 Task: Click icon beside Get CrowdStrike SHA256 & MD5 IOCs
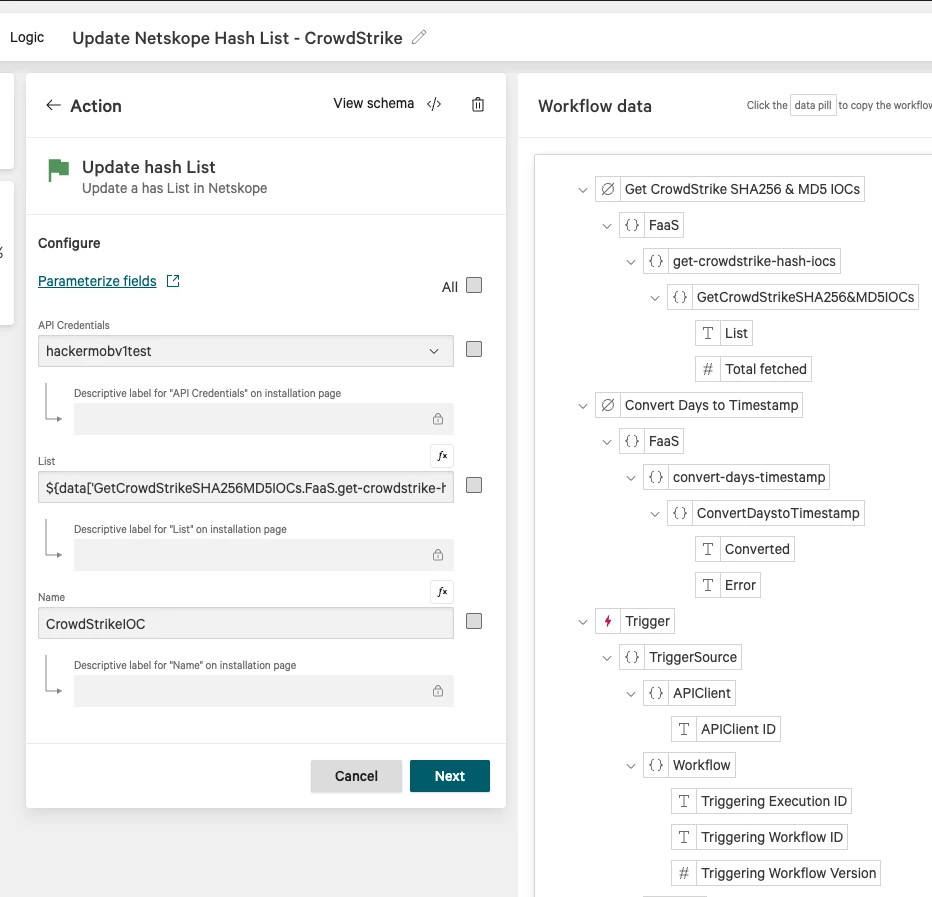(607, 189)
